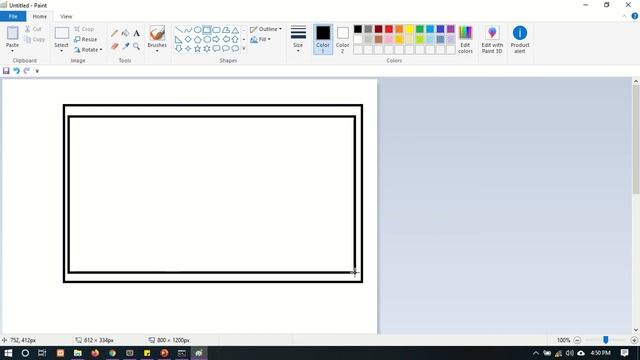Choose the Cloud callout shape
The width and height of the screenshot is (640, 360).
coord(235,49)
